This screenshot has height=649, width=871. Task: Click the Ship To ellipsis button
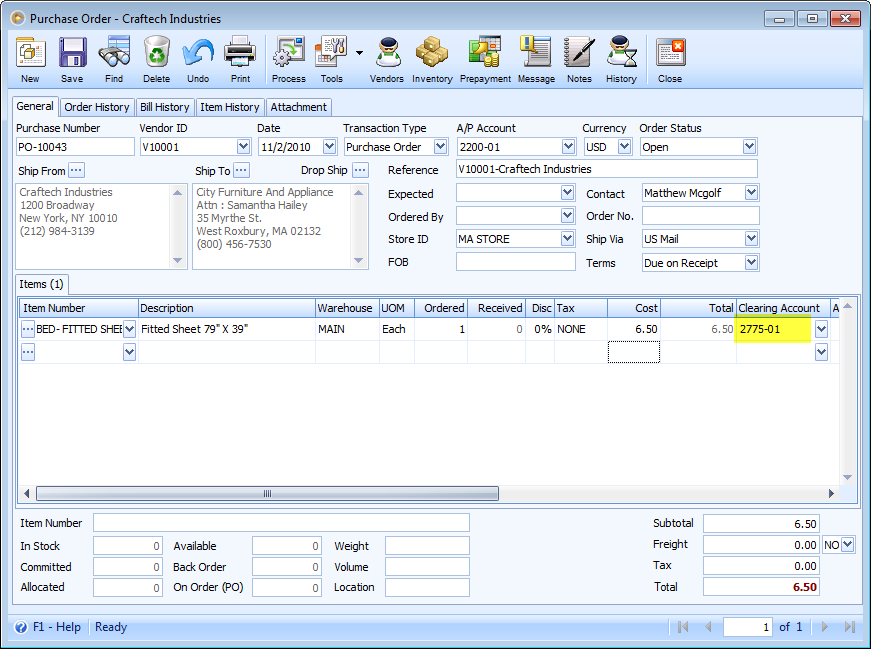pos(242,170)
